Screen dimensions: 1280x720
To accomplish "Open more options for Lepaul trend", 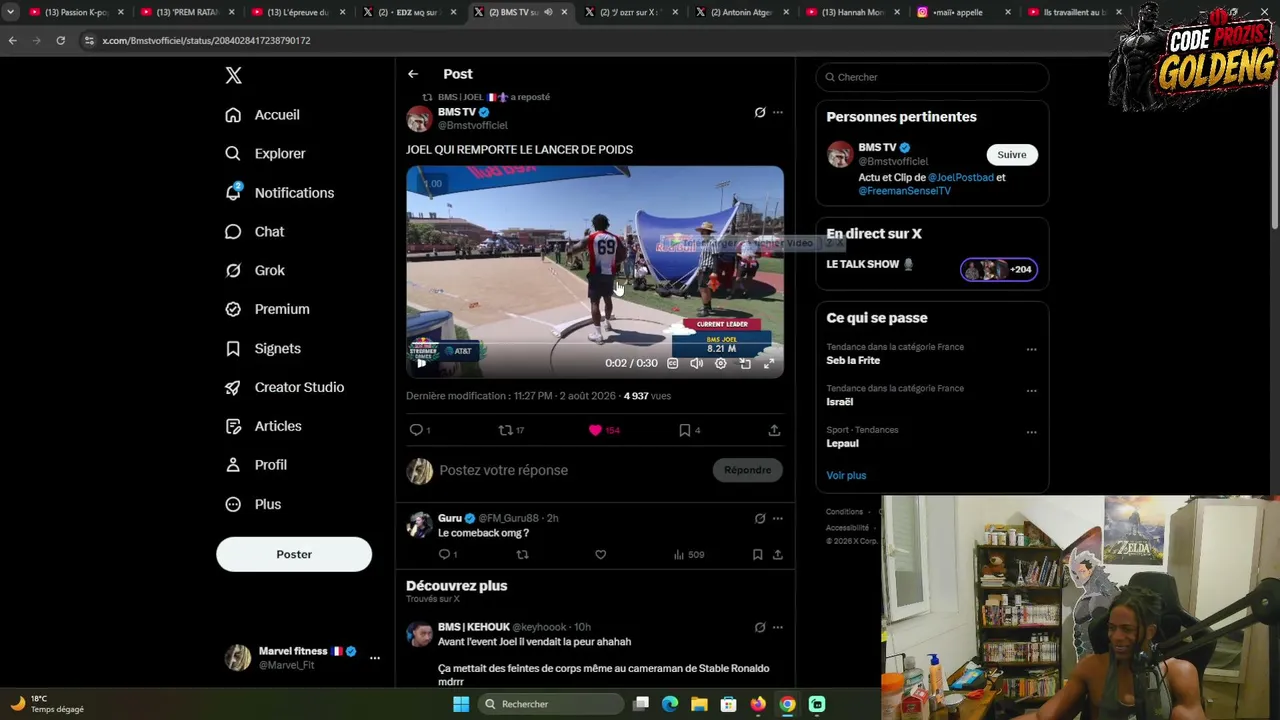I will click(1031, 433).
